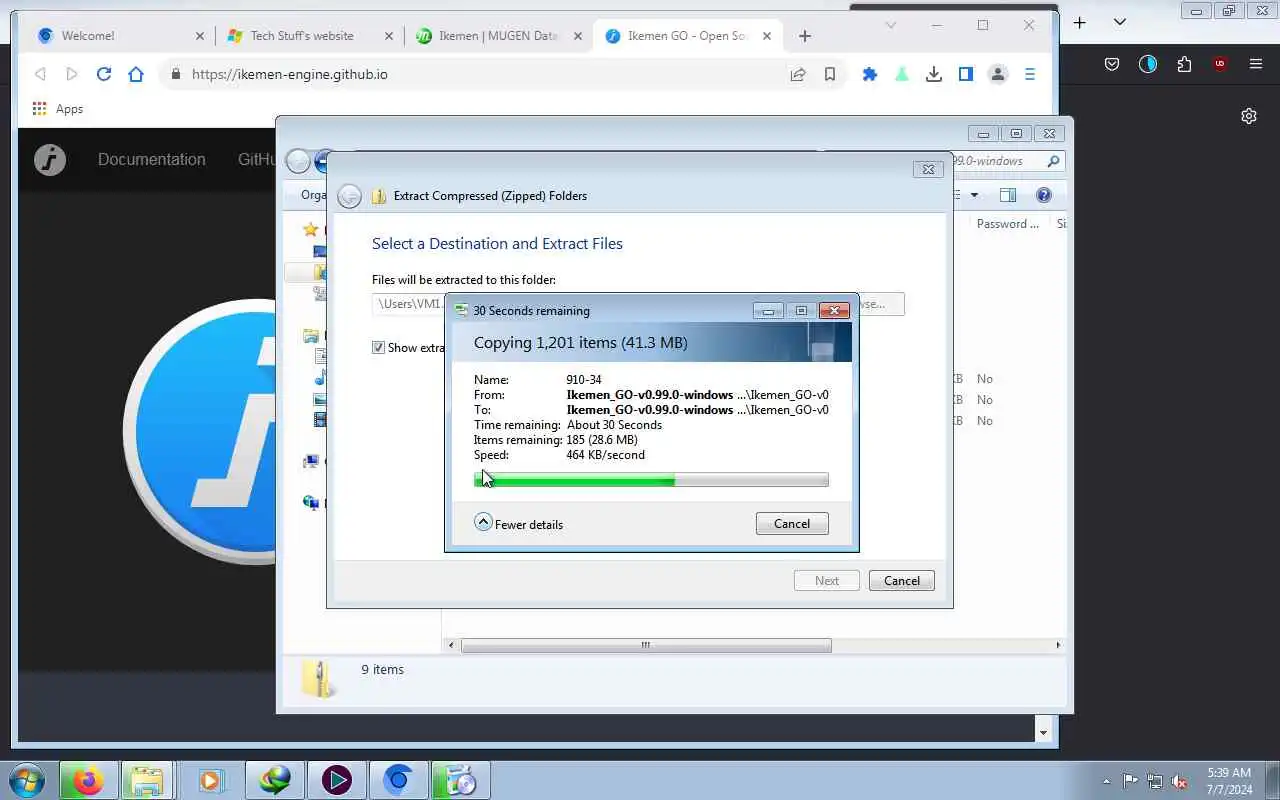The image size is (1280, 800).
Task: Open Windows Start menu
Action: [x=27, y=780]
